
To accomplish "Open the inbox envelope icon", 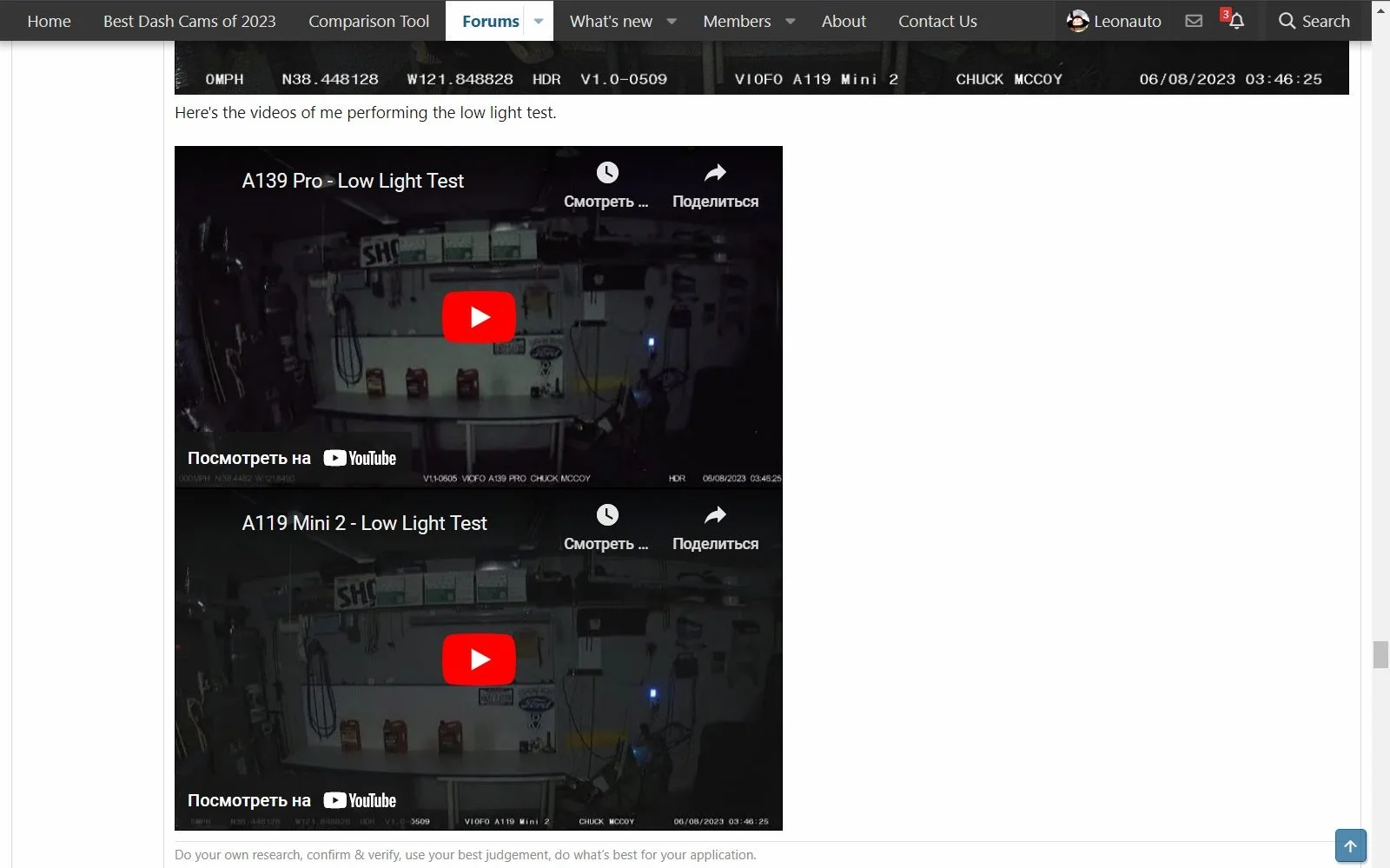I will click(x=1194, y=21).
